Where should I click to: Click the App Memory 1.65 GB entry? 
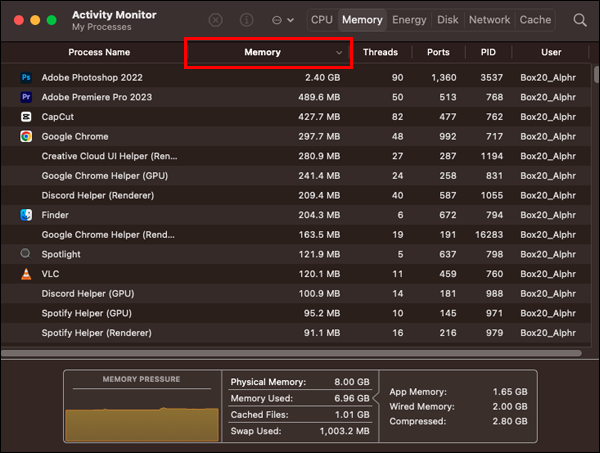458,392
